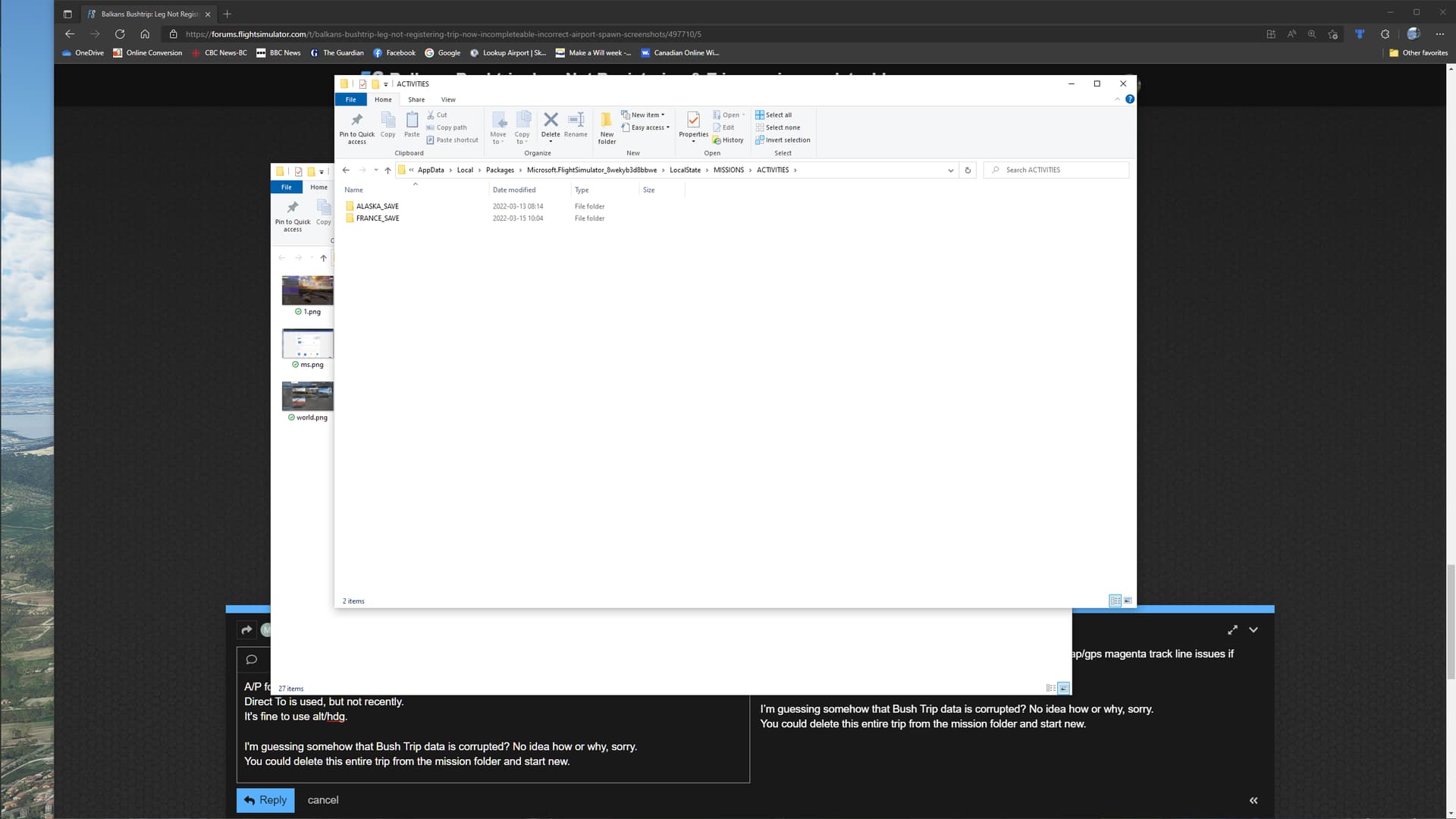Open the Easy access dropdown
This screenshot has height=819, width=1456.
(x=647, y=127)
